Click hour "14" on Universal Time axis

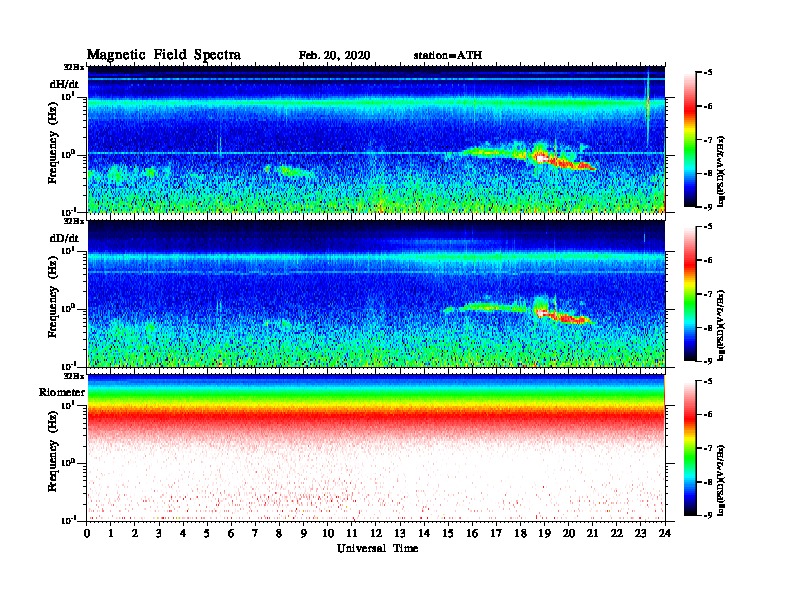424,533
